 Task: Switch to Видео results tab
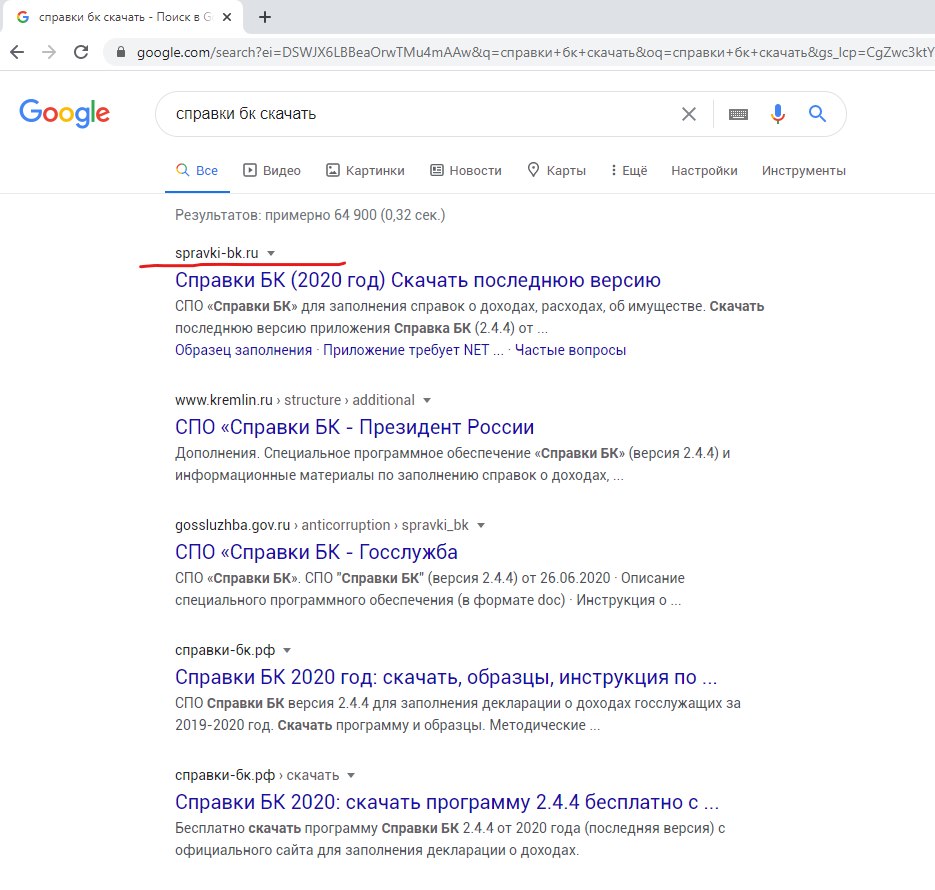click(272, 170)
